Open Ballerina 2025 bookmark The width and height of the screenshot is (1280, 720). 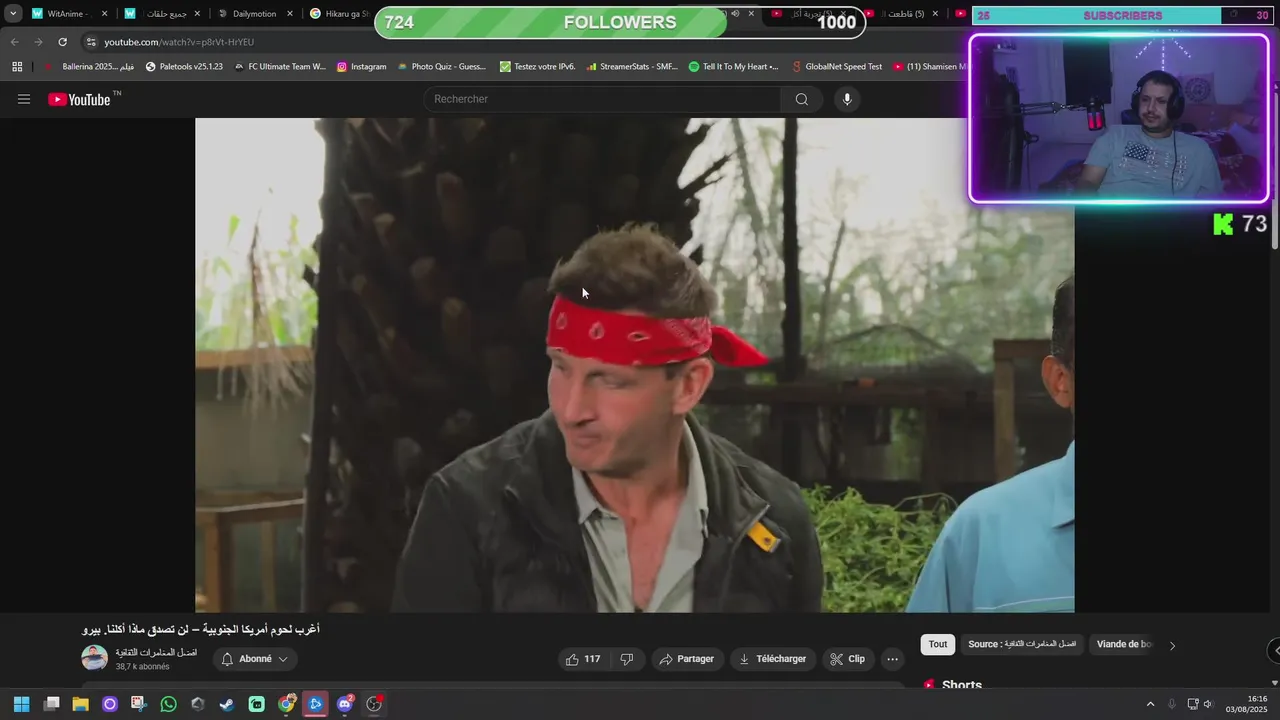(x=89, y=67)
